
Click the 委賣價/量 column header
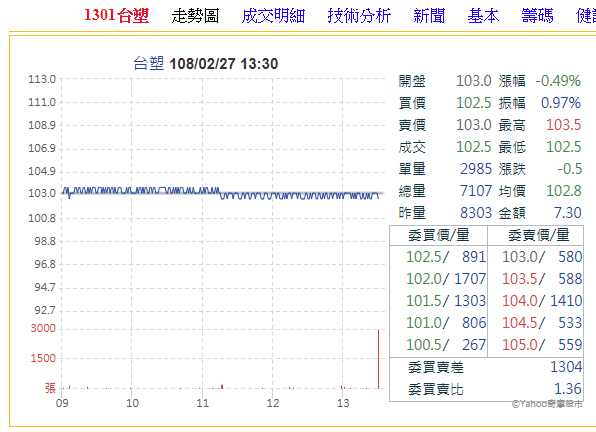click(539, 235)
